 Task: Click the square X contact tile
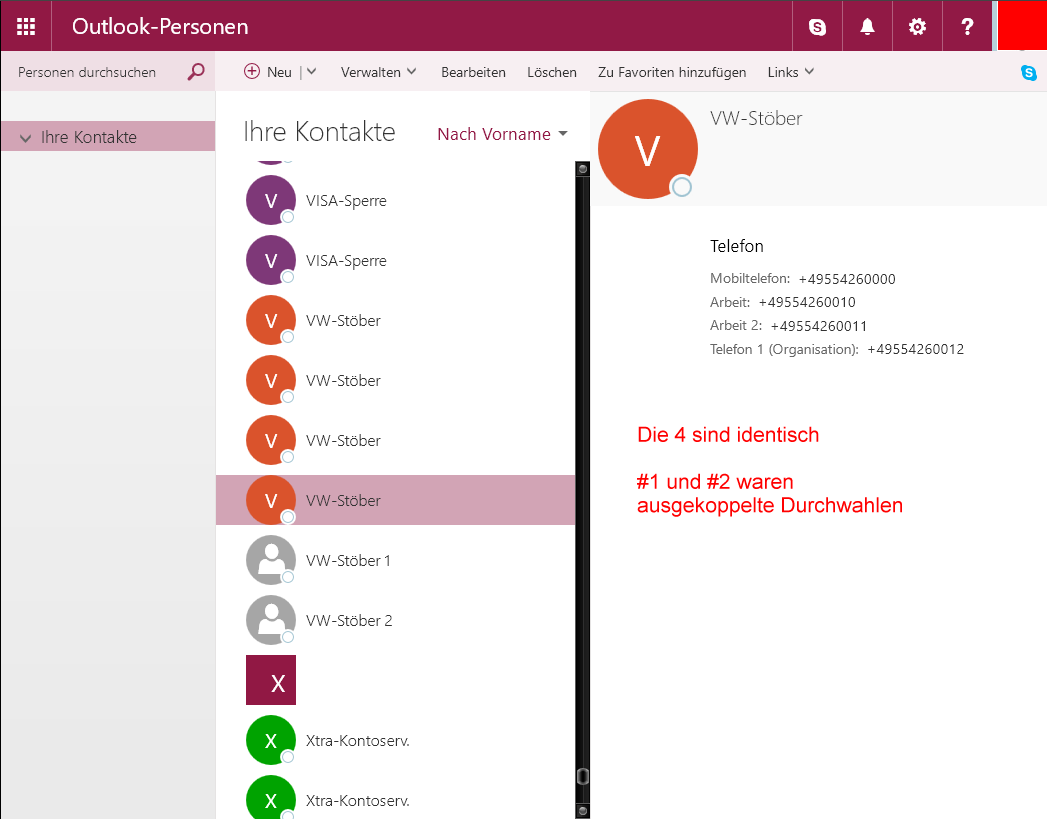point(270,680)
